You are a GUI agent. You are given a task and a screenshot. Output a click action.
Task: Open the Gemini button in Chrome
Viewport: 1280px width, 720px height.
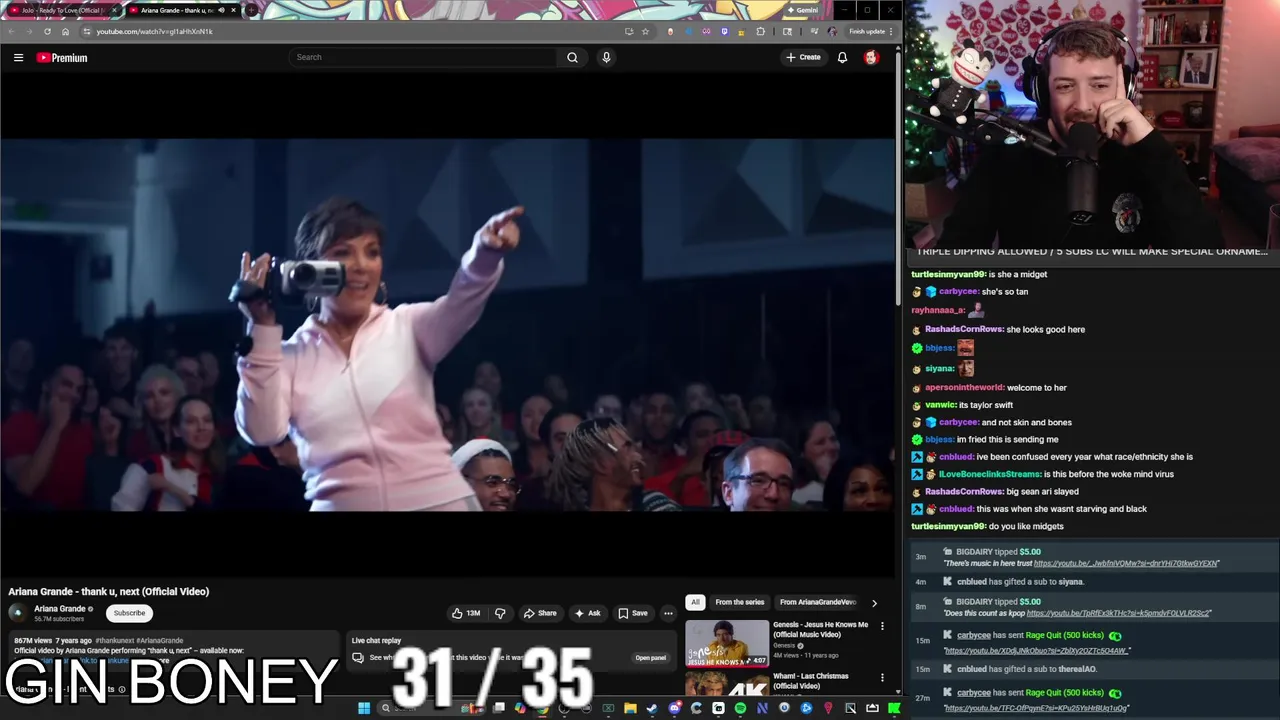click(802, 10)
